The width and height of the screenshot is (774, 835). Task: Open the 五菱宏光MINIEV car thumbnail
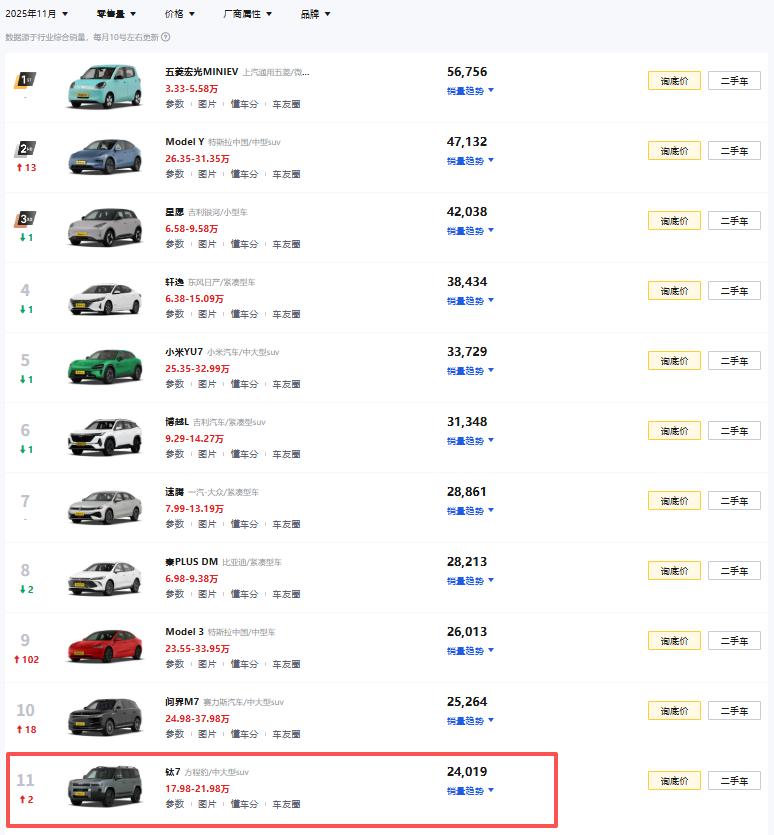click(105, 87)
